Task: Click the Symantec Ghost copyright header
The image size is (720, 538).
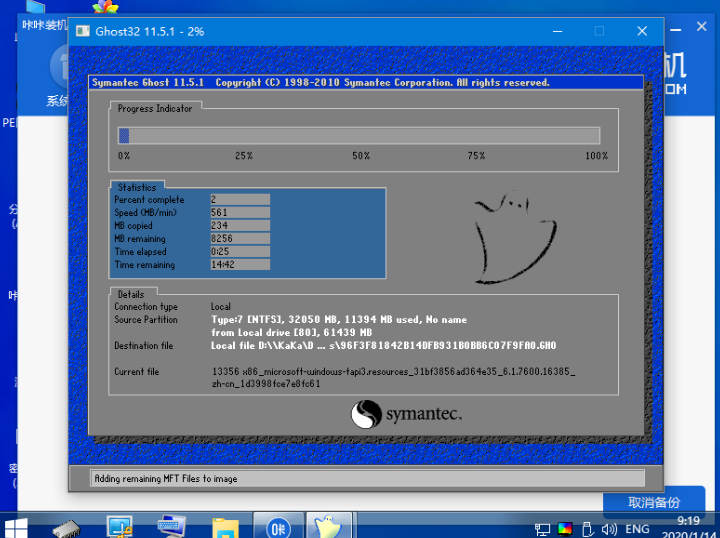Action: 321,83
